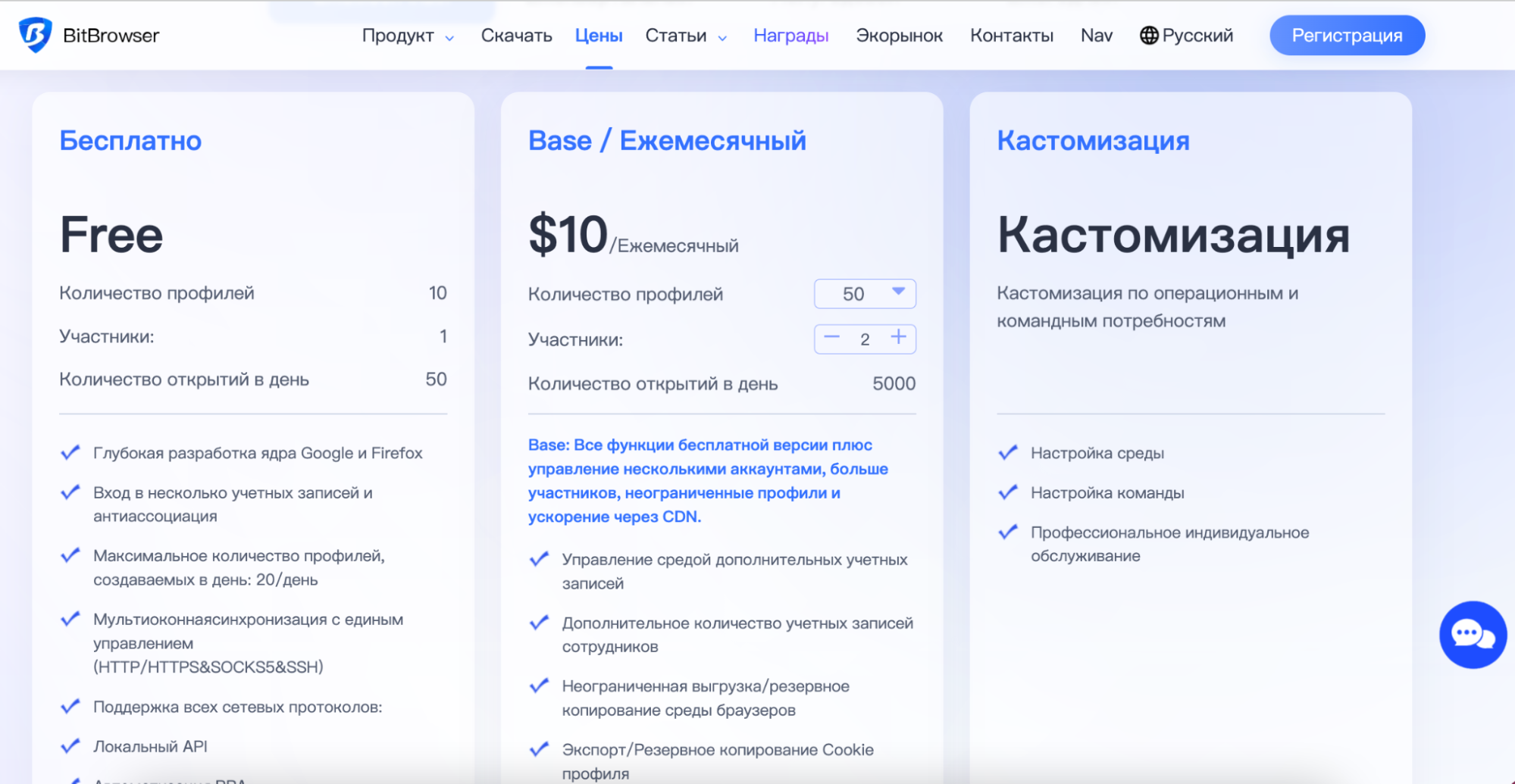The height and width of the screenshot is (784, 1515).
Task: Click the Регистрация button
Action: tap(1347, 36)
